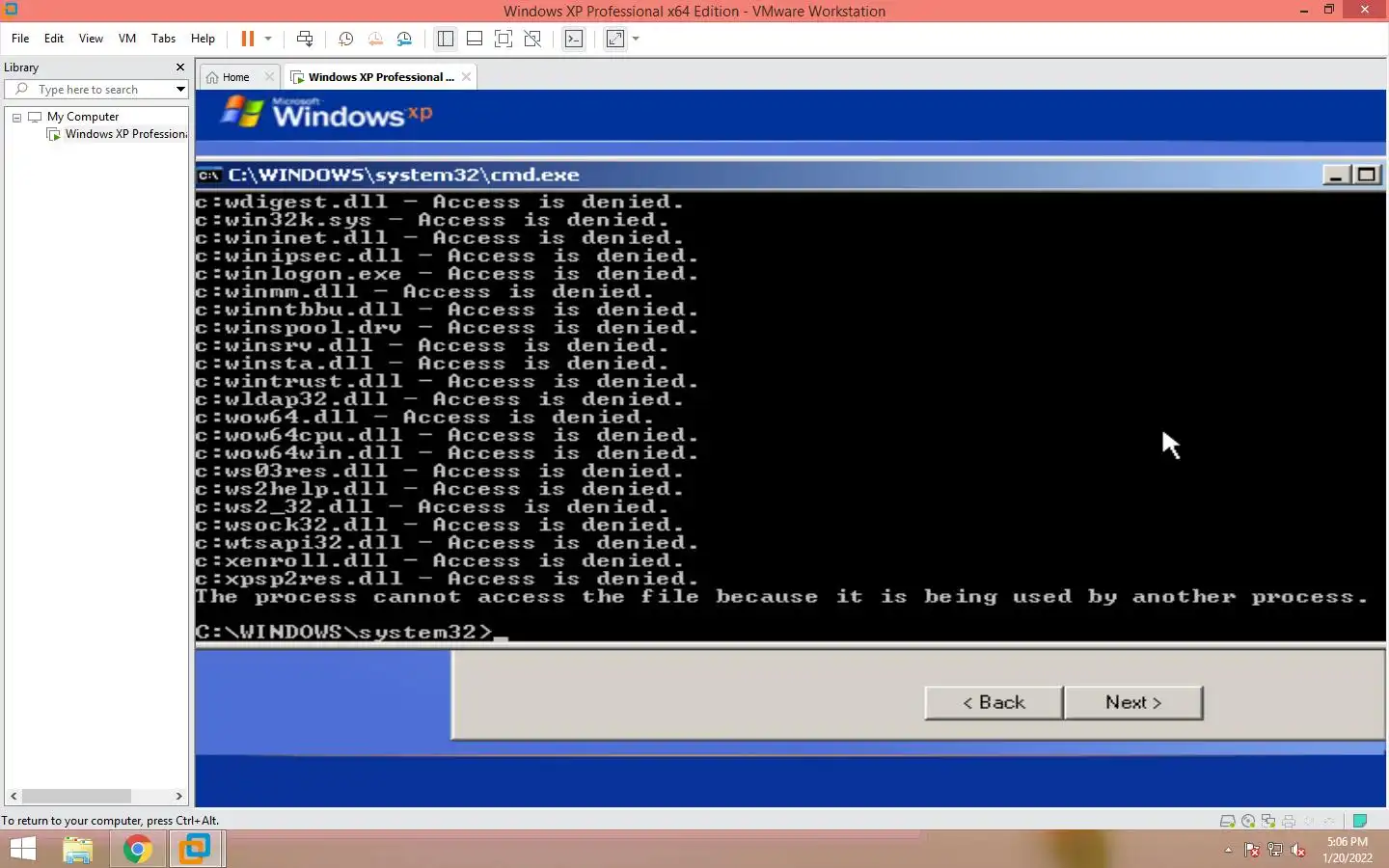Click the library scrollbar right arrow
The height and width of the screenshot is (868, 1389).
coord(178,797)
